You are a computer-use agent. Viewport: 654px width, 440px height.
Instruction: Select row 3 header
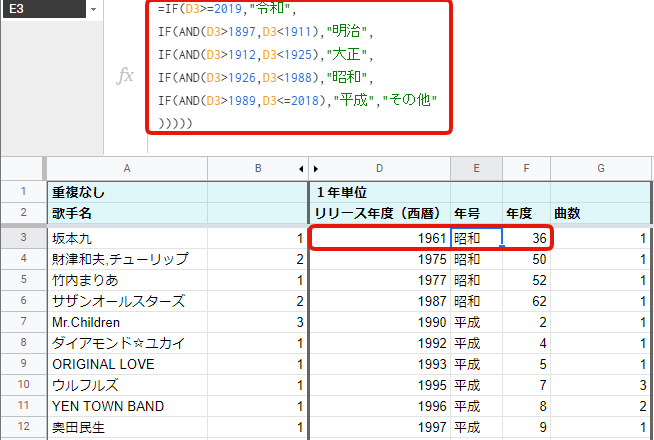21,238
